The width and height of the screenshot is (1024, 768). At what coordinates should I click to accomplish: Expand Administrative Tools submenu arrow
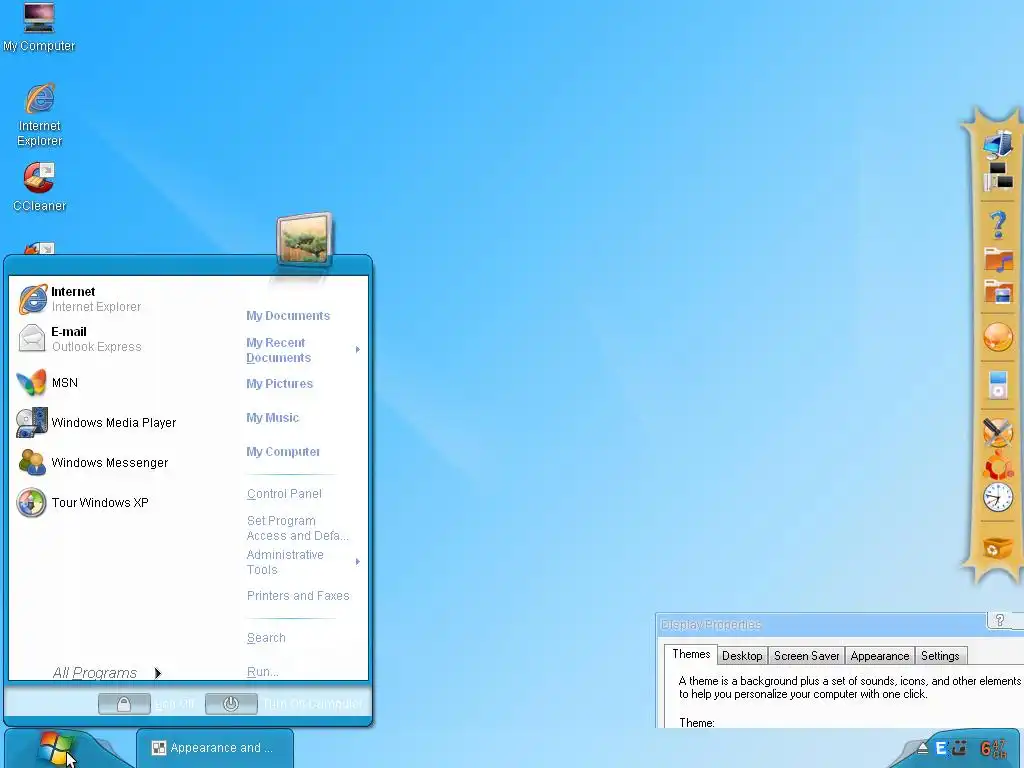coord(358,562)
